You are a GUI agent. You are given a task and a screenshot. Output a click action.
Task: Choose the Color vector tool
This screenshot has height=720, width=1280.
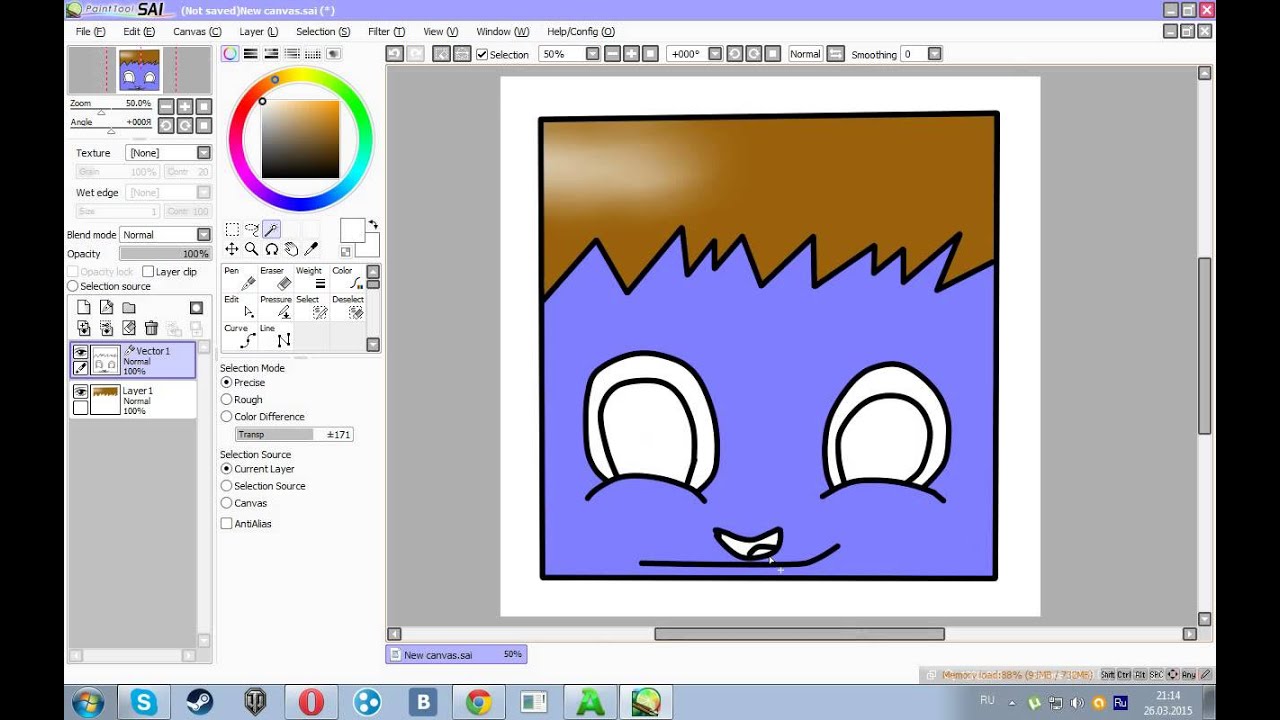tap(348, 278)
